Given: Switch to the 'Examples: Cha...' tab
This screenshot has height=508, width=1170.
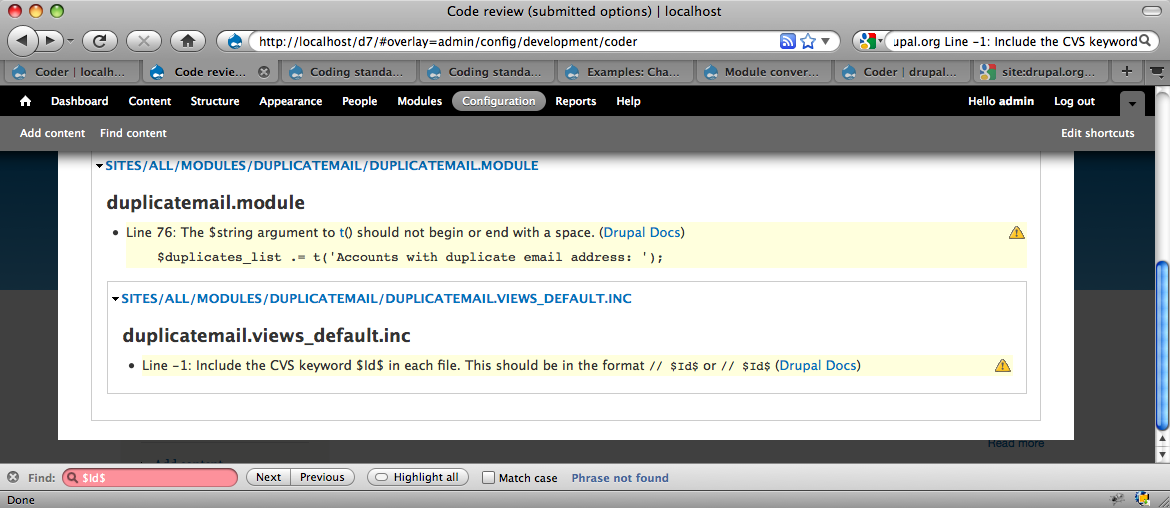Looking at the screenshot, I should (625, 72).
